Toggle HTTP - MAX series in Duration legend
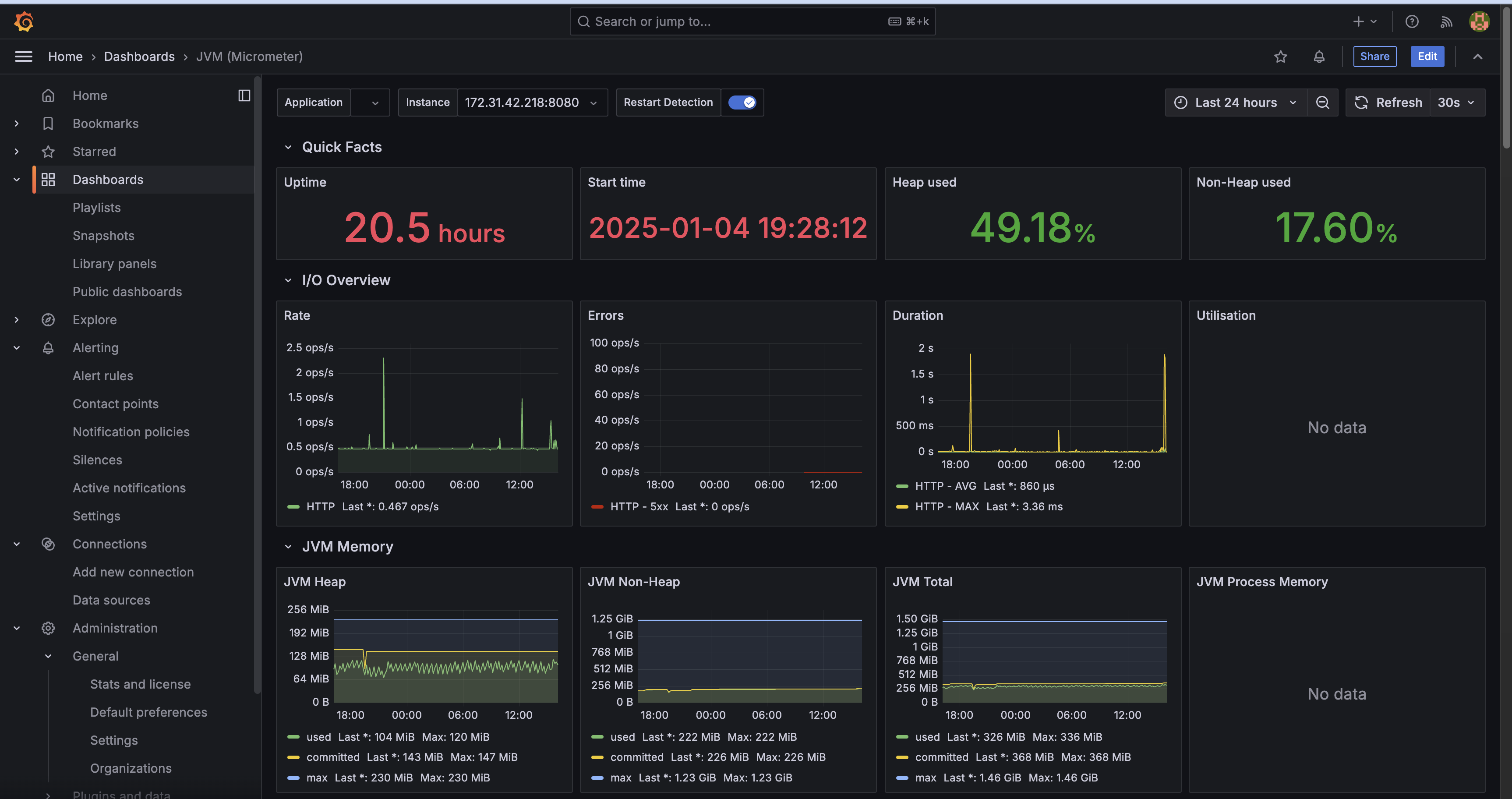Viewport: 1512px width, 799px height. pos(946,506)
